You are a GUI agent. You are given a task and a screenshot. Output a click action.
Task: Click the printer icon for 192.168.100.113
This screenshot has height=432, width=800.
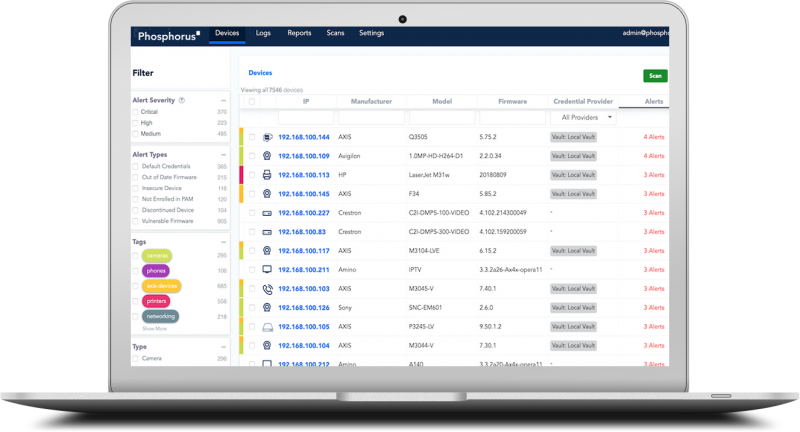pyautogui.click(x=267, y=175)
